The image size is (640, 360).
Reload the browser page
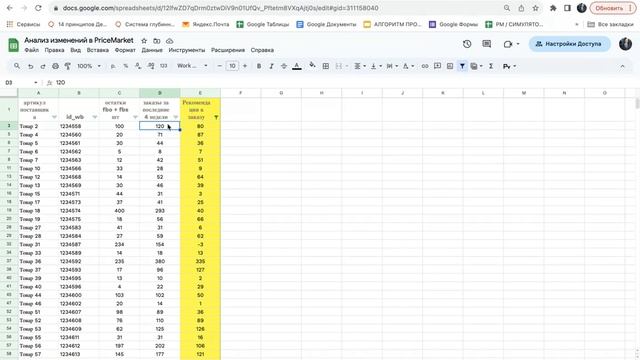(38, 8)
